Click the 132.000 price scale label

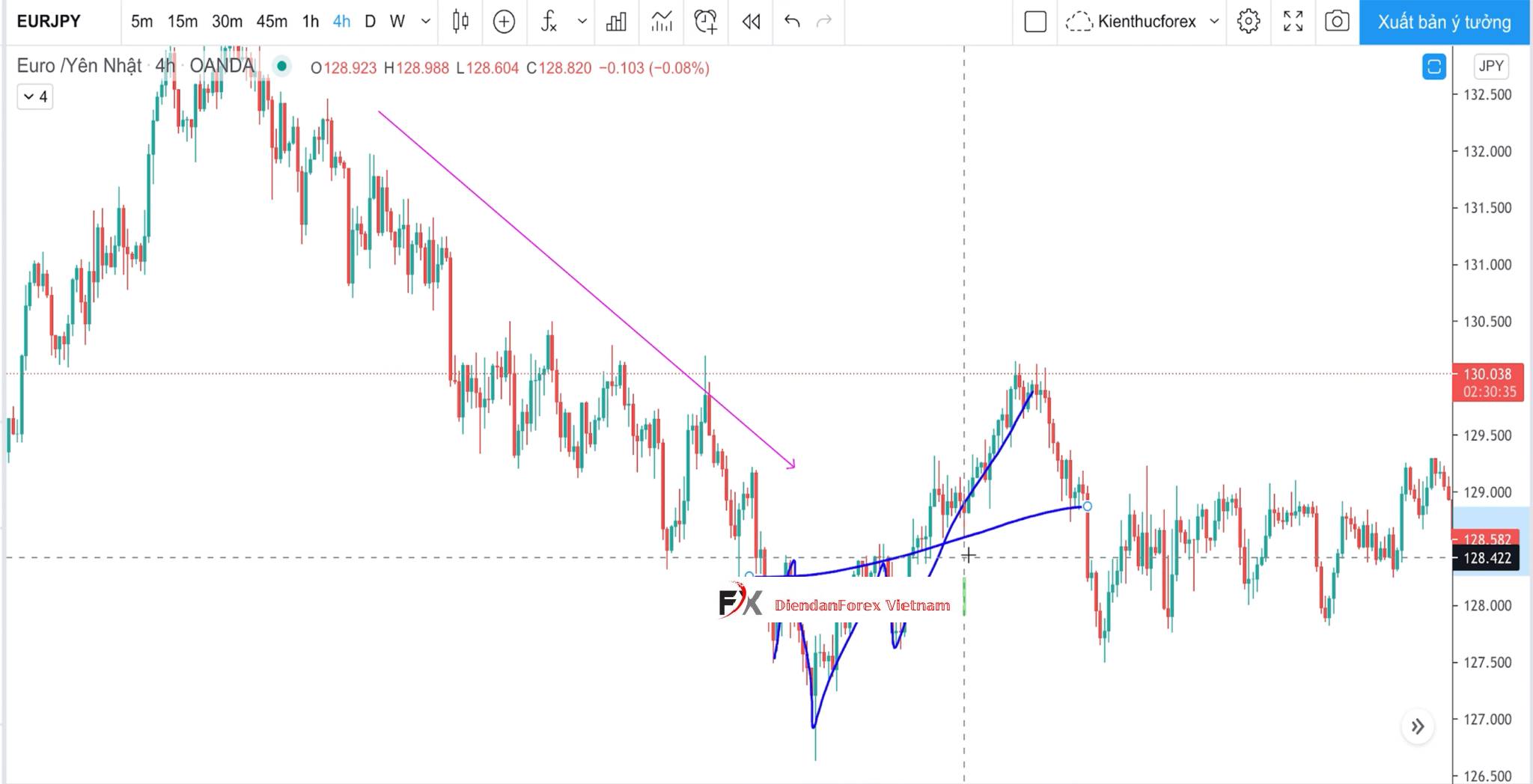click(x=1487, y=151)
